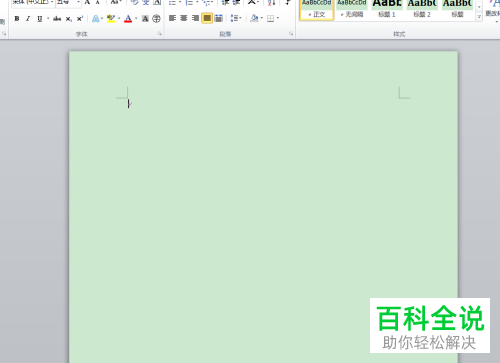The image size is (500, 363).
Task: Select the 正文 style
Action: [x=317, y=9]
